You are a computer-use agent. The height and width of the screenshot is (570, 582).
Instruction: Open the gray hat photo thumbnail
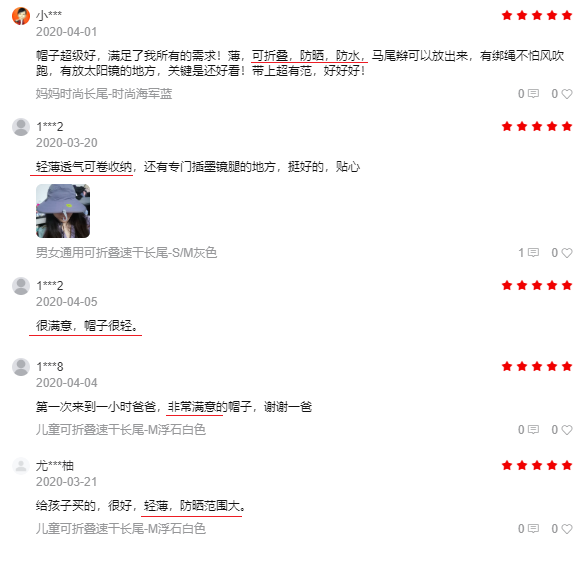[x=63, y=211]
